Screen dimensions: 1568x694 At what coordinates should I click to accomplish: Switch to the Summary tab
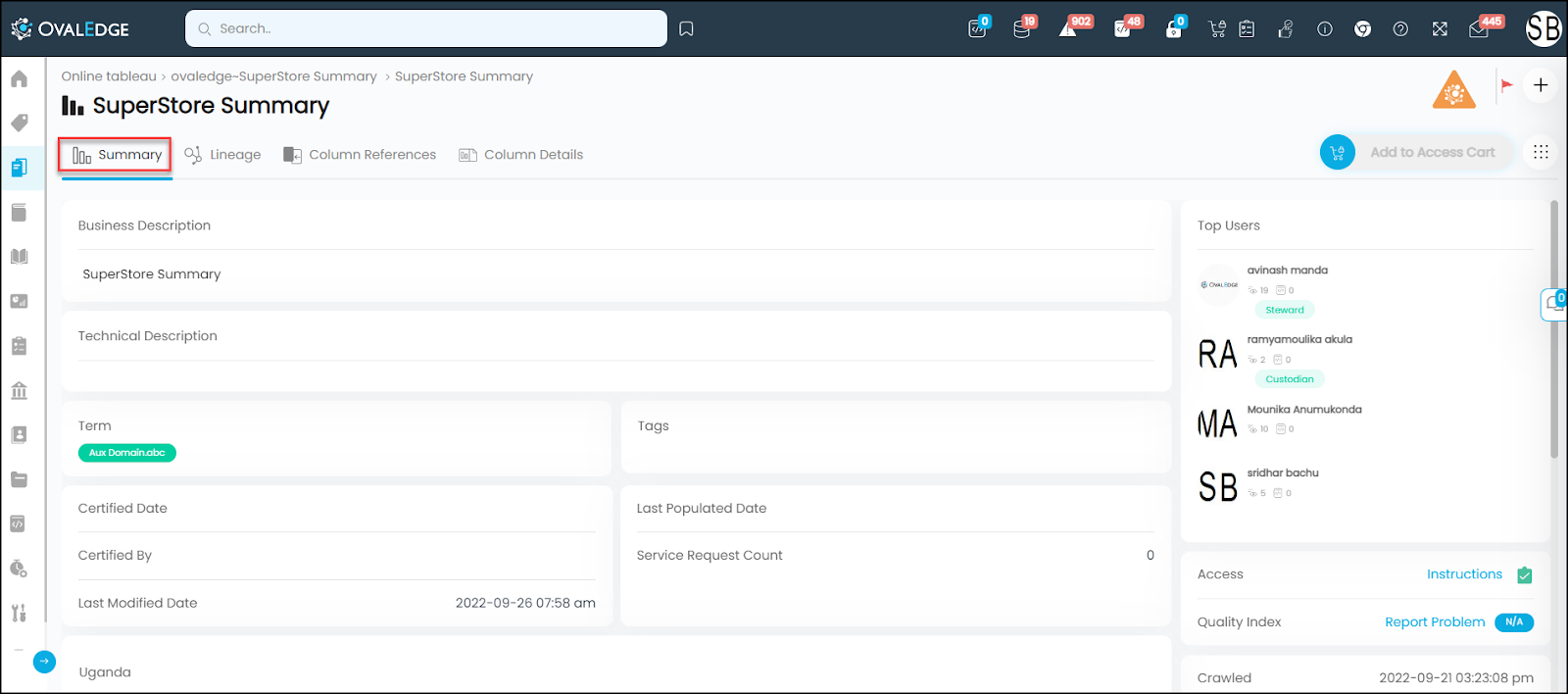click(x=116, y=155)
